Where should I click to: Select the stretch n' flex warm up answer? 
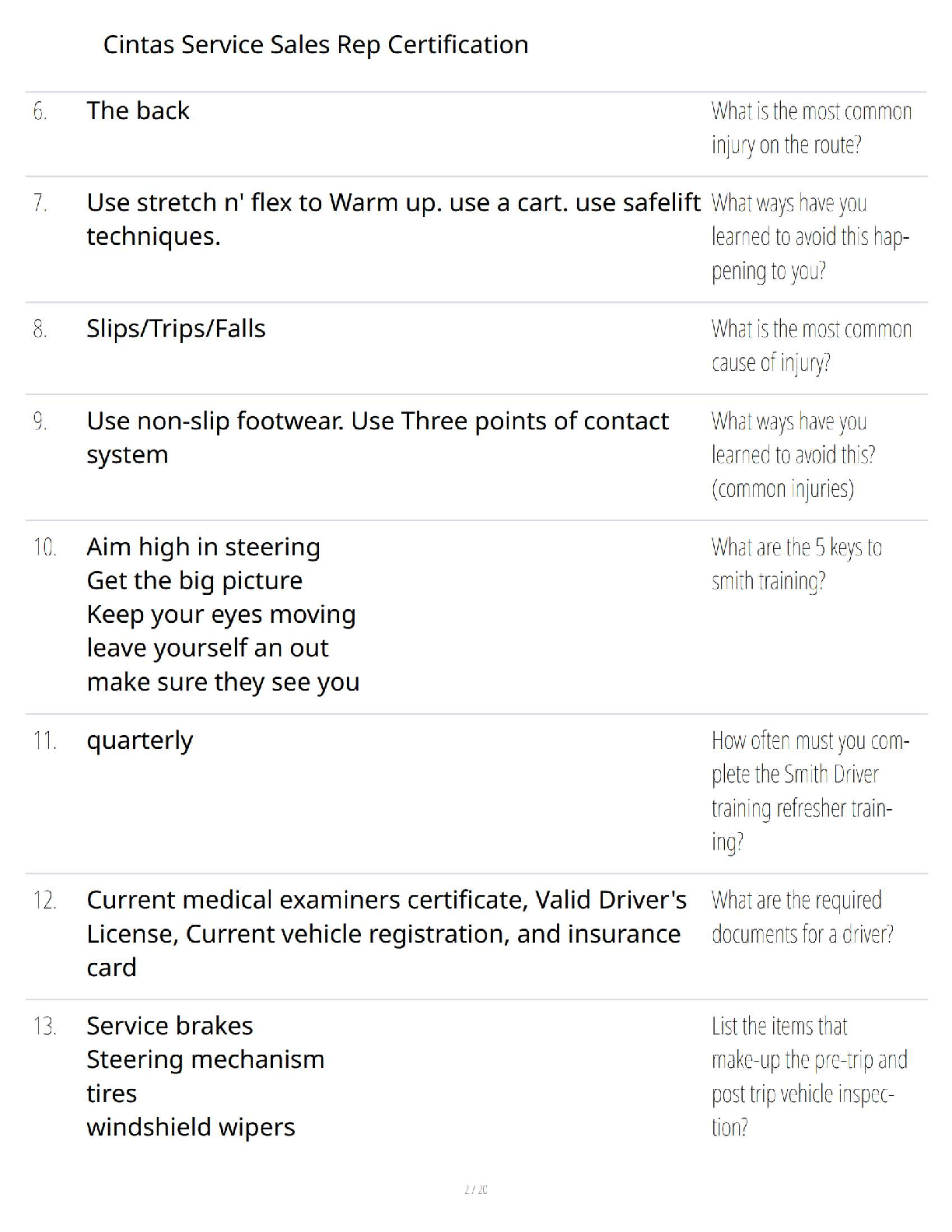point(394,219)
